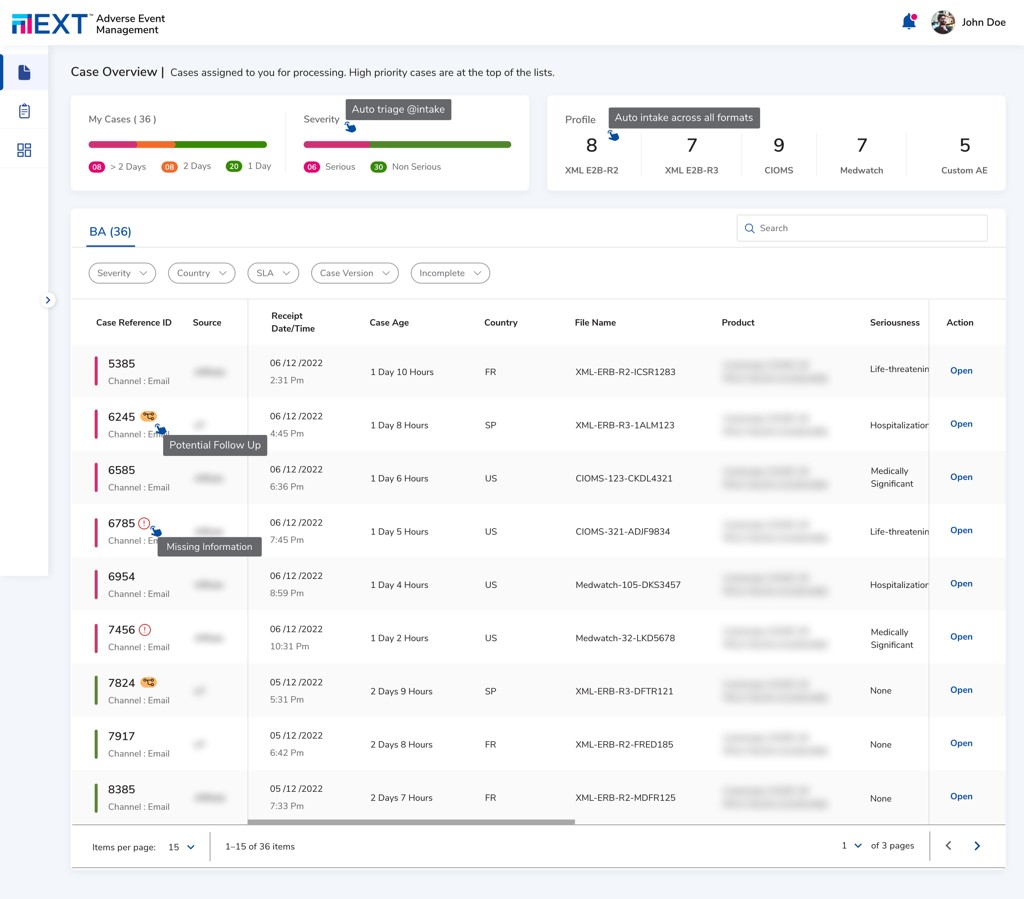This screenshot has width=1024, height=899.
Task: Open the dashboard grid icon in the sidebar
Action: [26, 150]
